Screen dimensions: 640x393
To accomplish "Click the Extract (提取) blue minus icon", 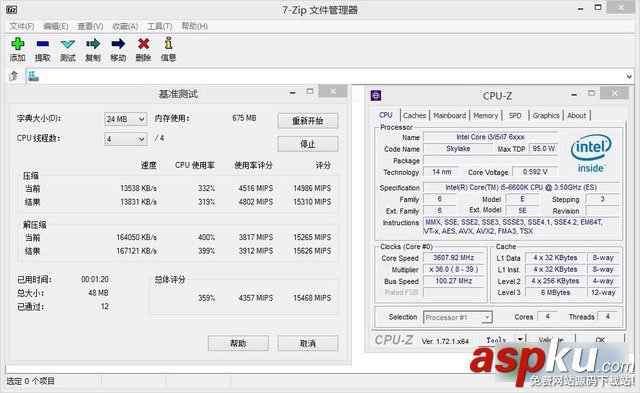I will click(42, 44).
